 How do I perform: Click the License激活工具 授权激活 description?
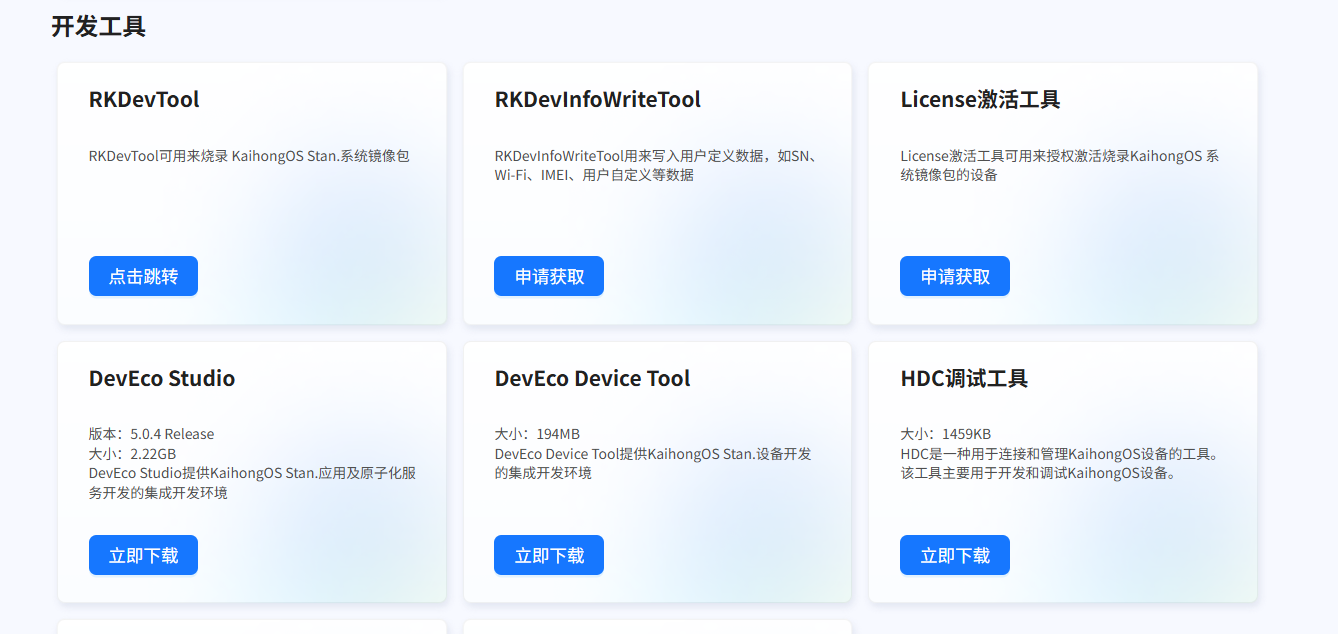(x=1060, y=165)
